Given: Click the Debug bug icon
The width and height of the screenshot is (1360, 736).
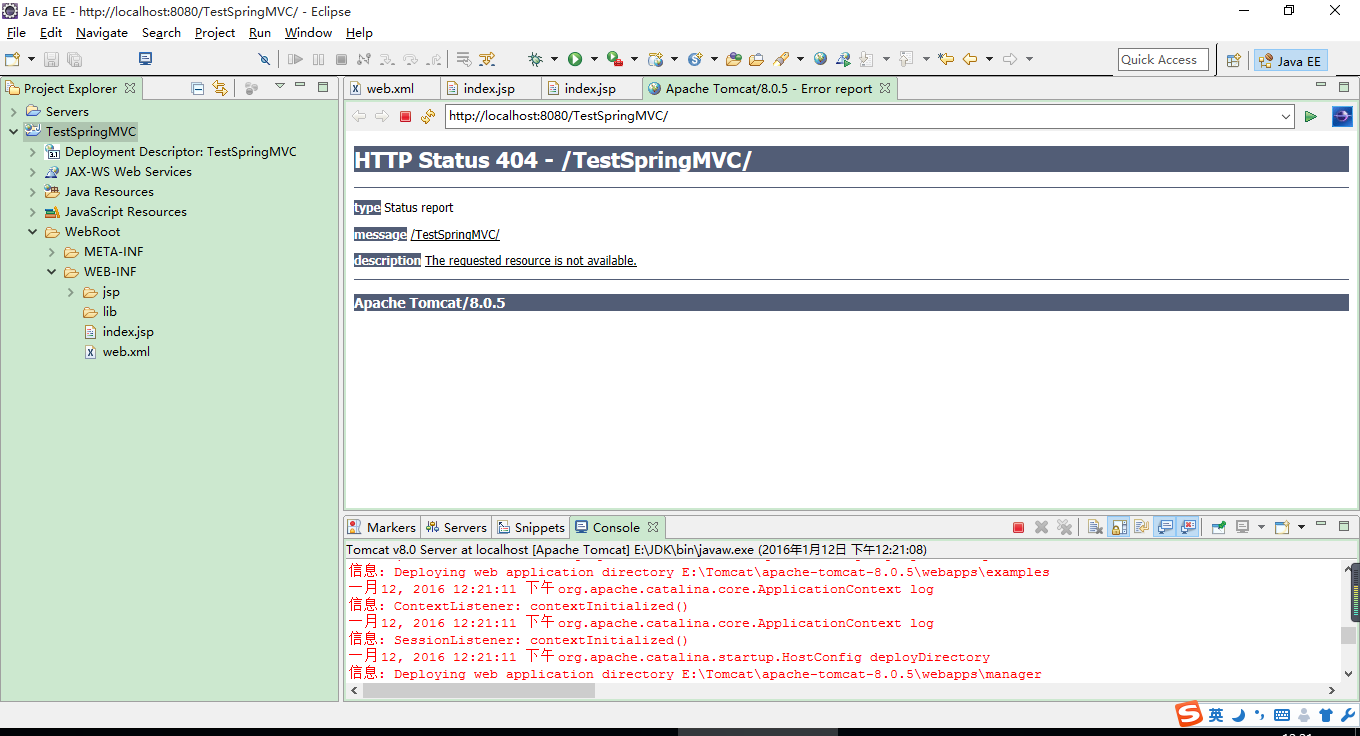Looking at the screenshot, I should point(535,59).
